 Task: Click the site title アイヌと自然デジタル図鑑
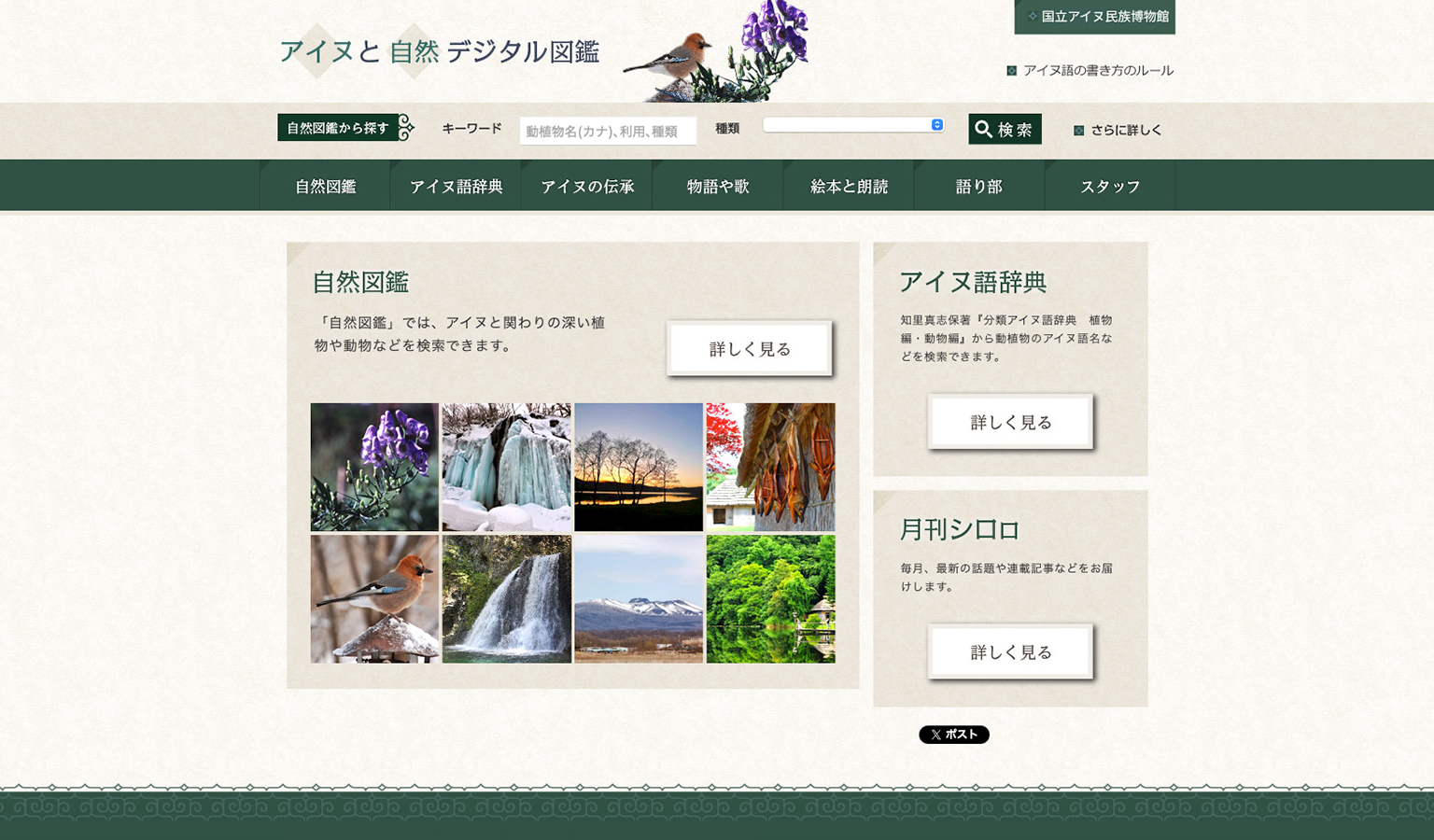tap(441, 53)
